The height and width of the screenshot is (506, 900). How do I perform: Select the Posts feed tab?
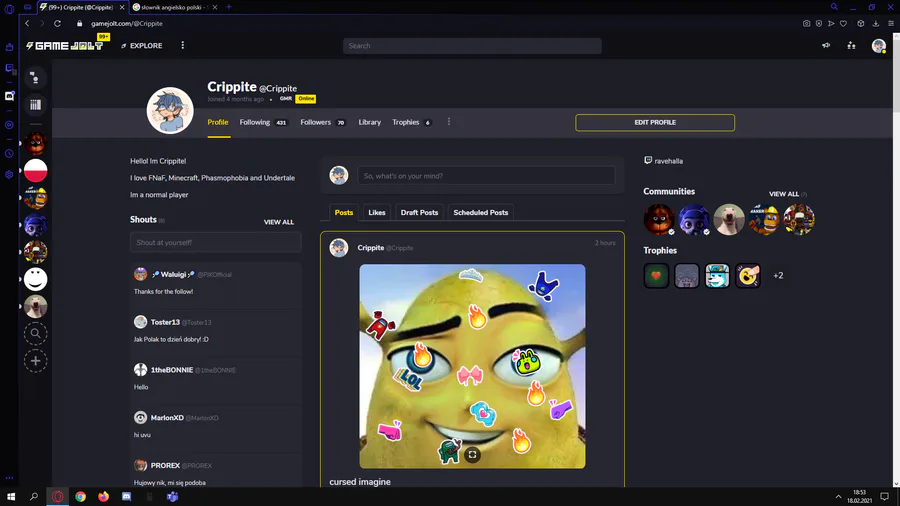coord(344,212)
